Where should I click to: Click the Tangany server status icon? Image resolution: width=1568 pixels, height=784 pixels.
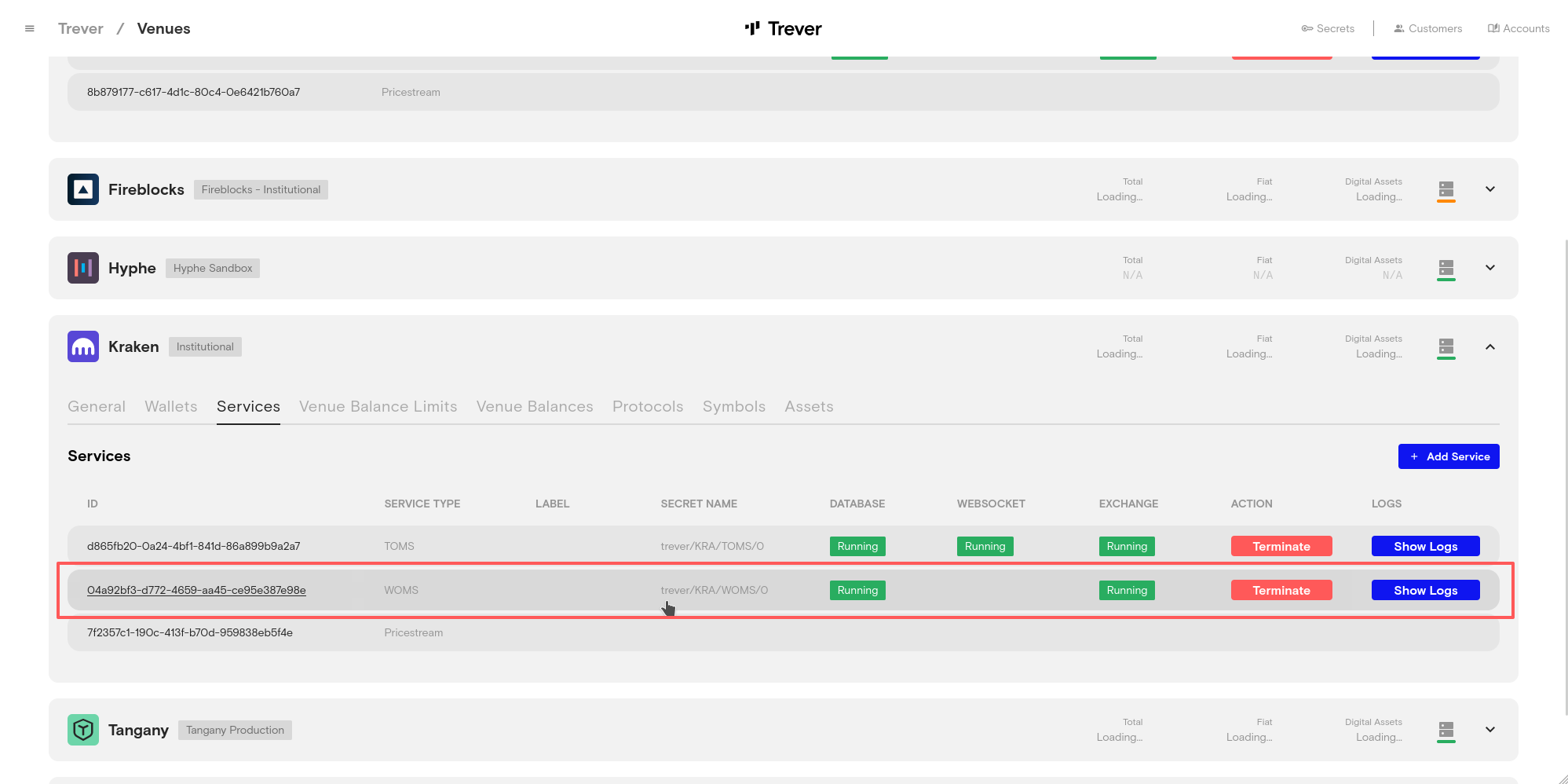click(x=1446, y=730)
